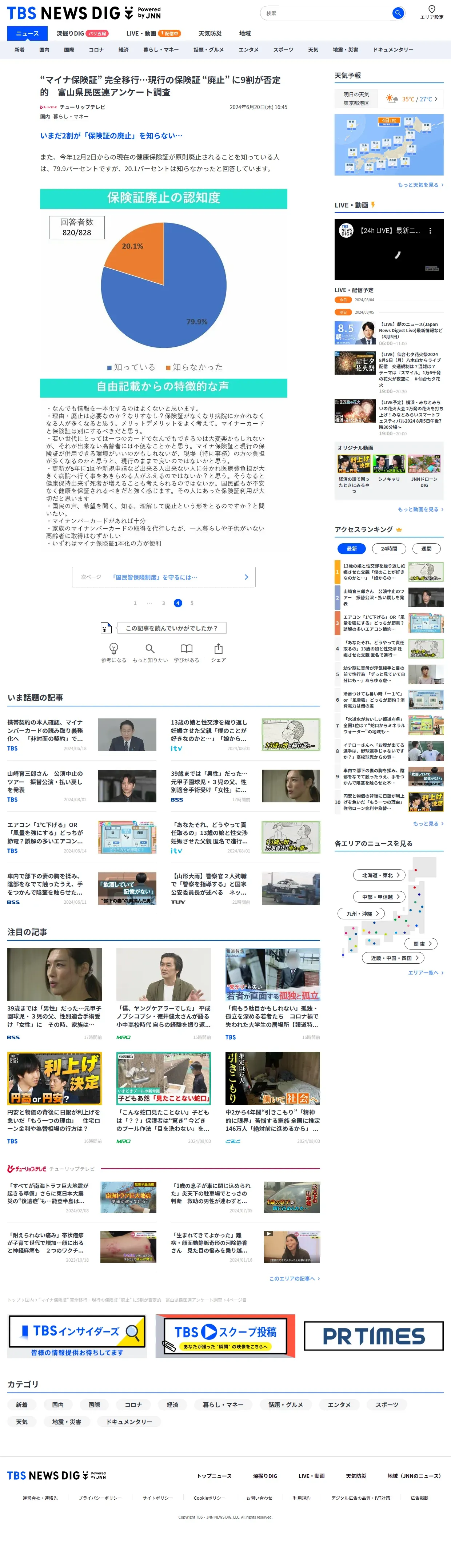Expand the 九州・沖縄 area button

pyautogui.click(x=362, y=914)
